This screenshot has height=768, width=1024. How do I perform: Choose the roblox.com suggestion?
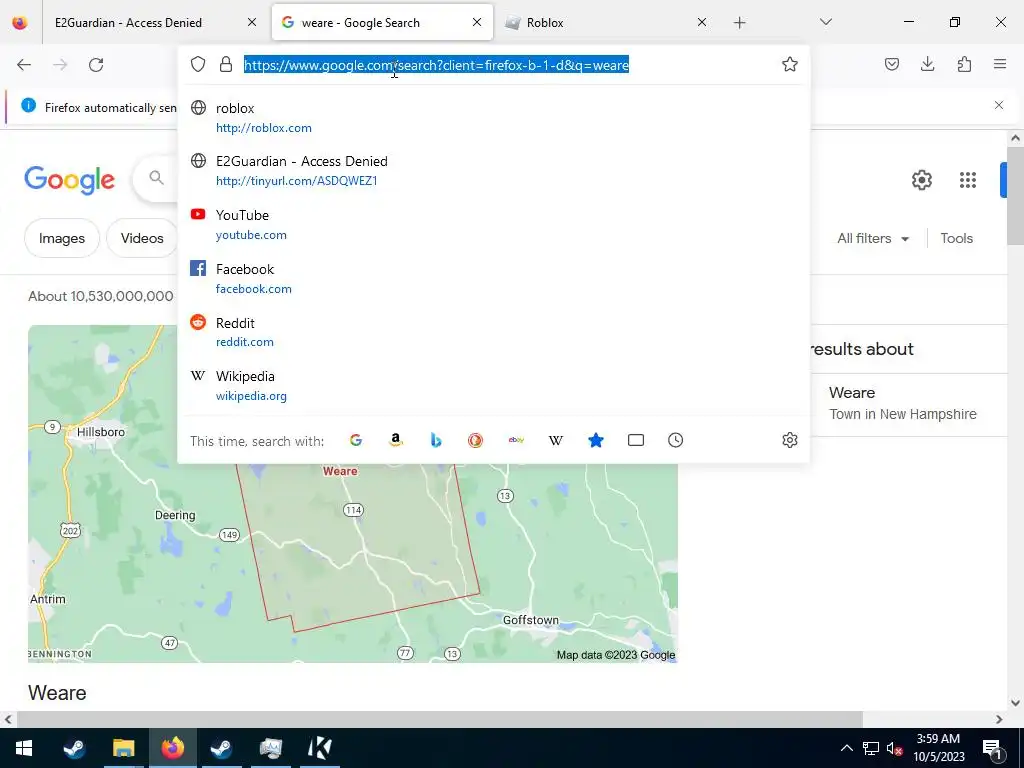(x=493, y=118)
